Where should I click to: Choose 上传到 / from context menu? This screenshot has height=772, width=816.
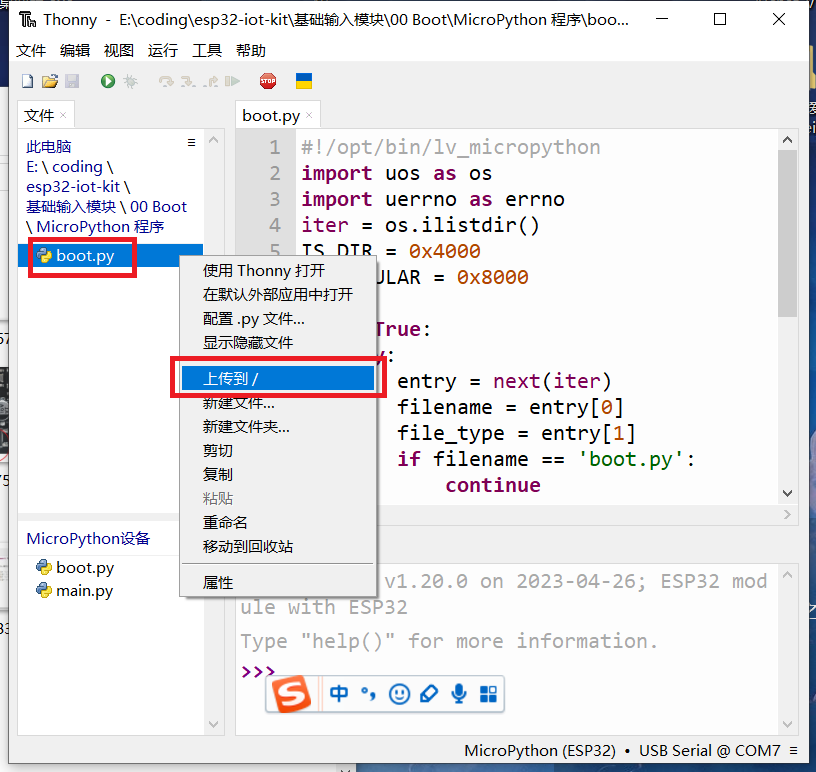click(x=277, y=378)
